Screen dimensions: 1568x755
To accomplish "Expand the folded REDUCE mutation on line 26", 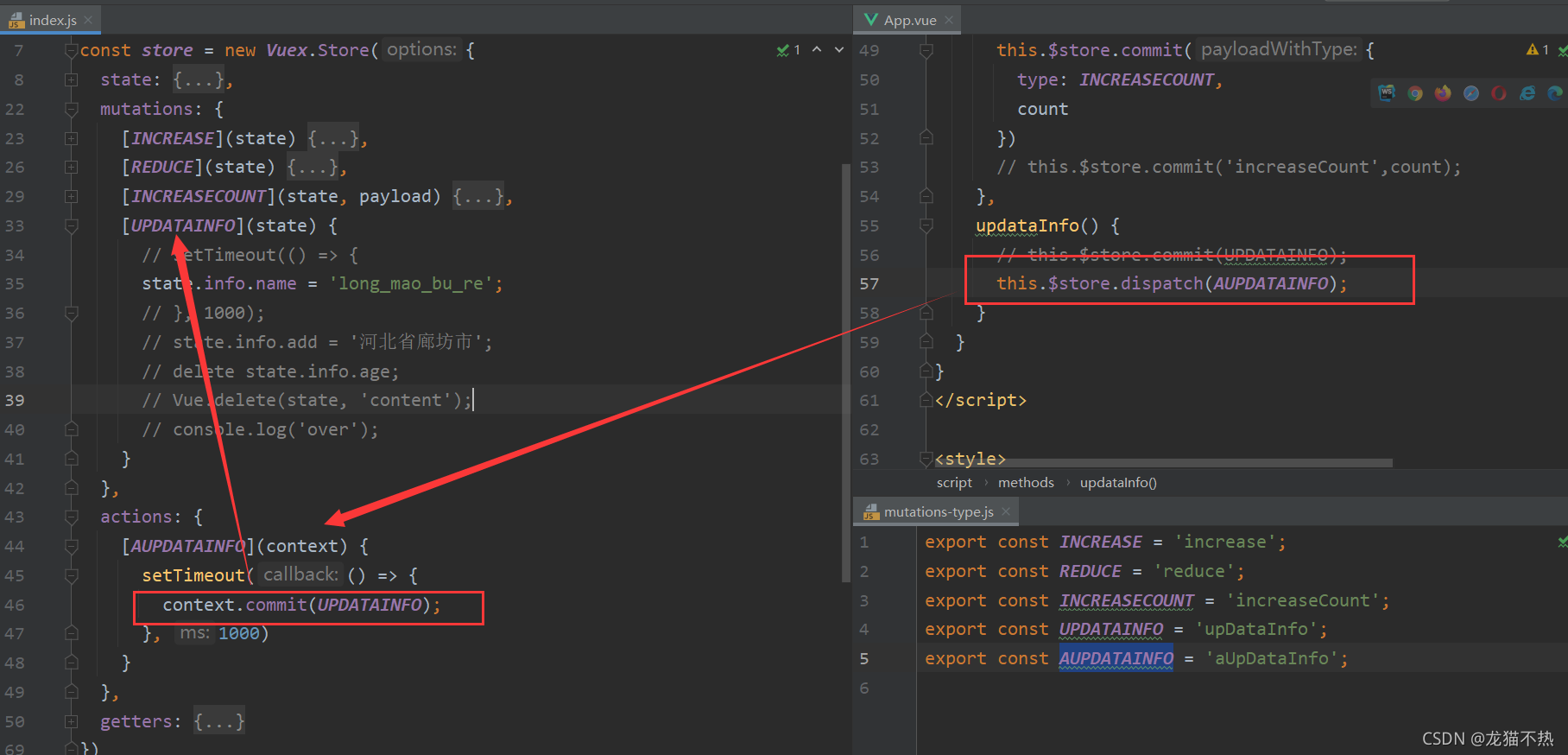I will coord(72,167).
